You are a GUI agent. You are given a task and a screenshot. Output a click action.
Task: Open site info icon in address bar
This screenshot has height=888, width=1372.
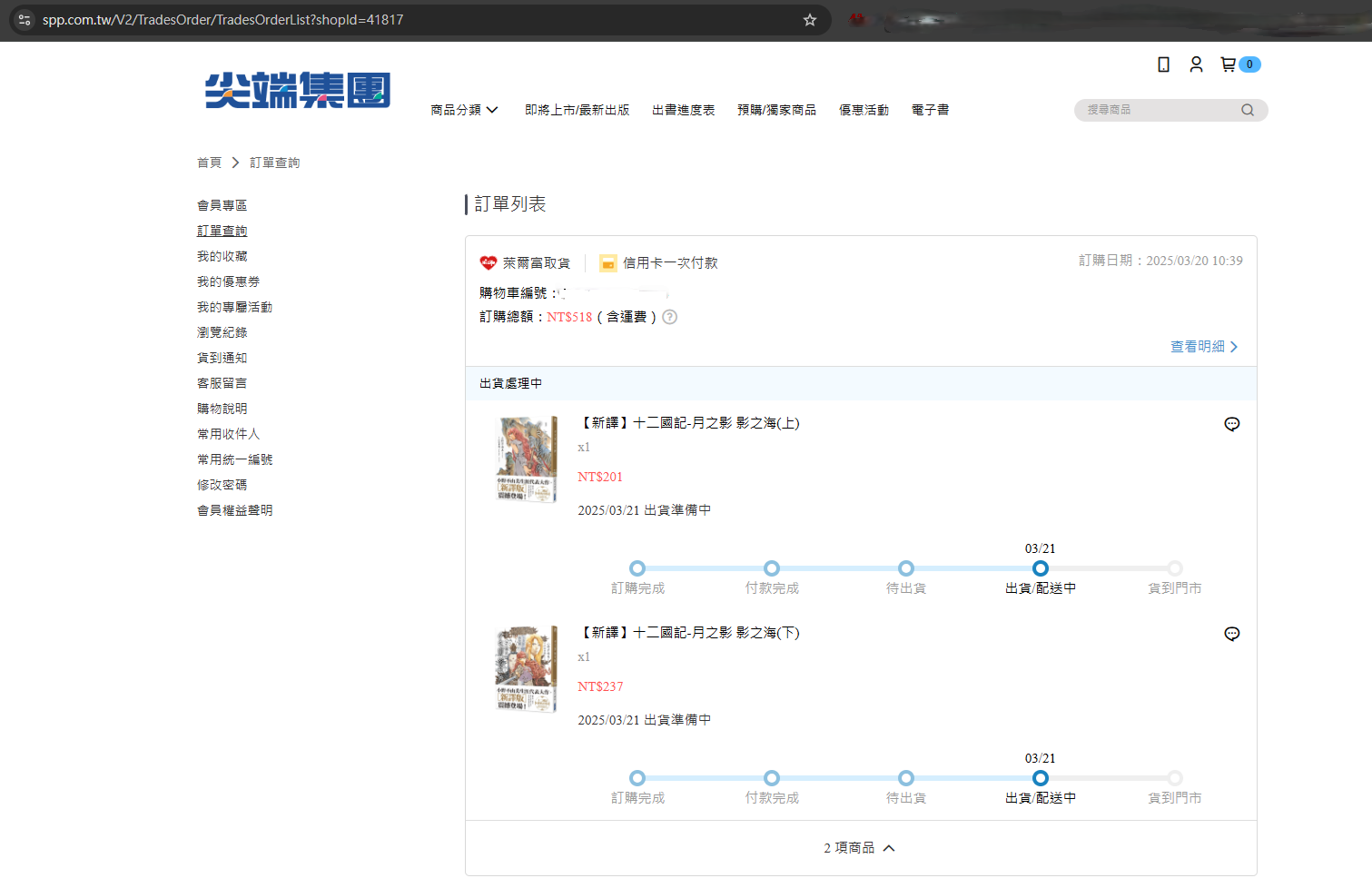point(25,20)
